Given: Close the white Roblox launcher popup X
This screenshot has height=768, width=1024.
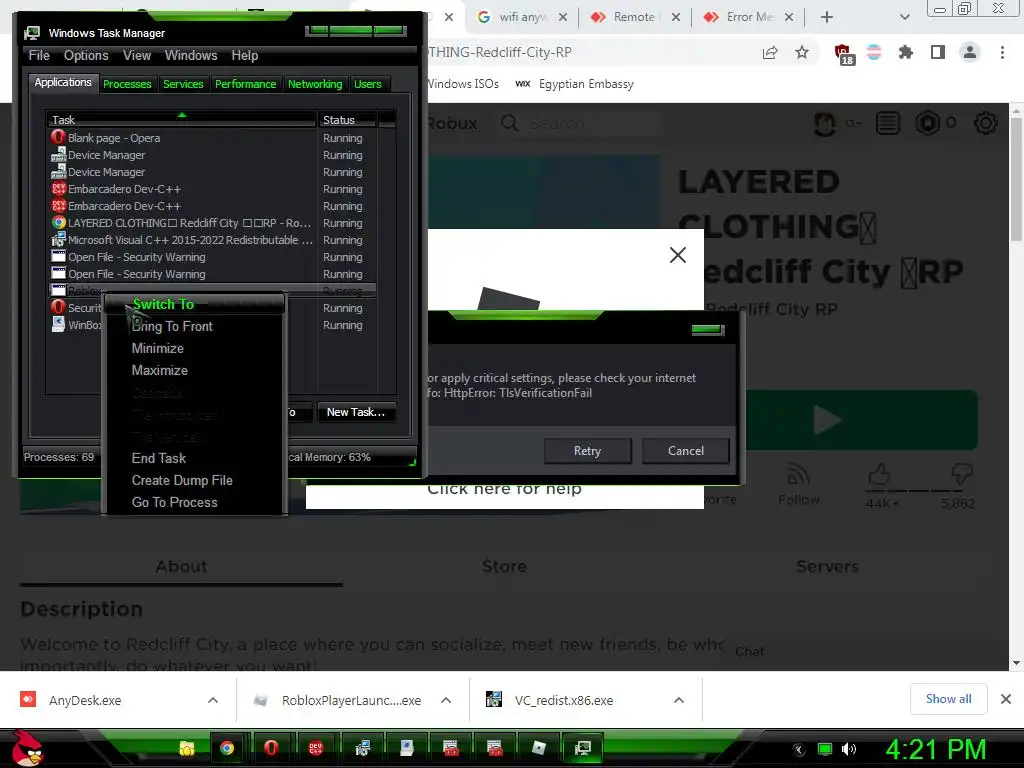Looking at the screenshot, I should point(678,255).
